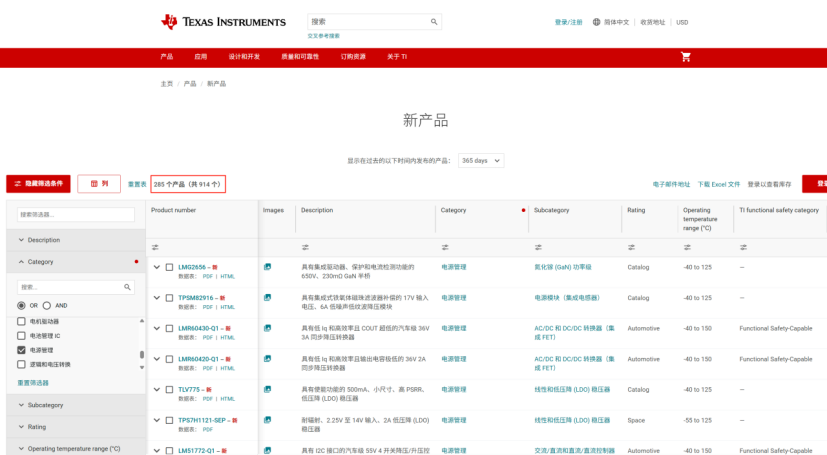
Task: Select the OR radio button
Action: pyautogui.click(x=21, y=305)
